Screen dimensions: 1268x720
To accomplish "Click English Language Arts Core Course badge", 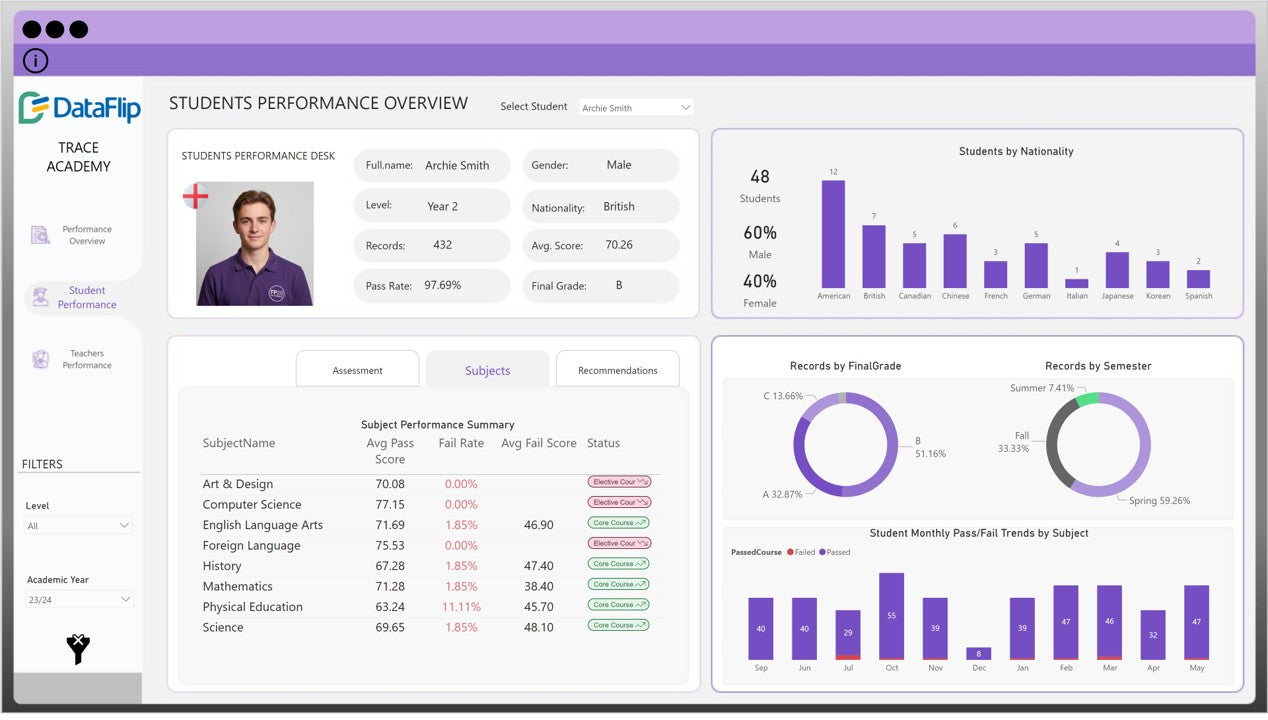I will [x=619, y=522].
